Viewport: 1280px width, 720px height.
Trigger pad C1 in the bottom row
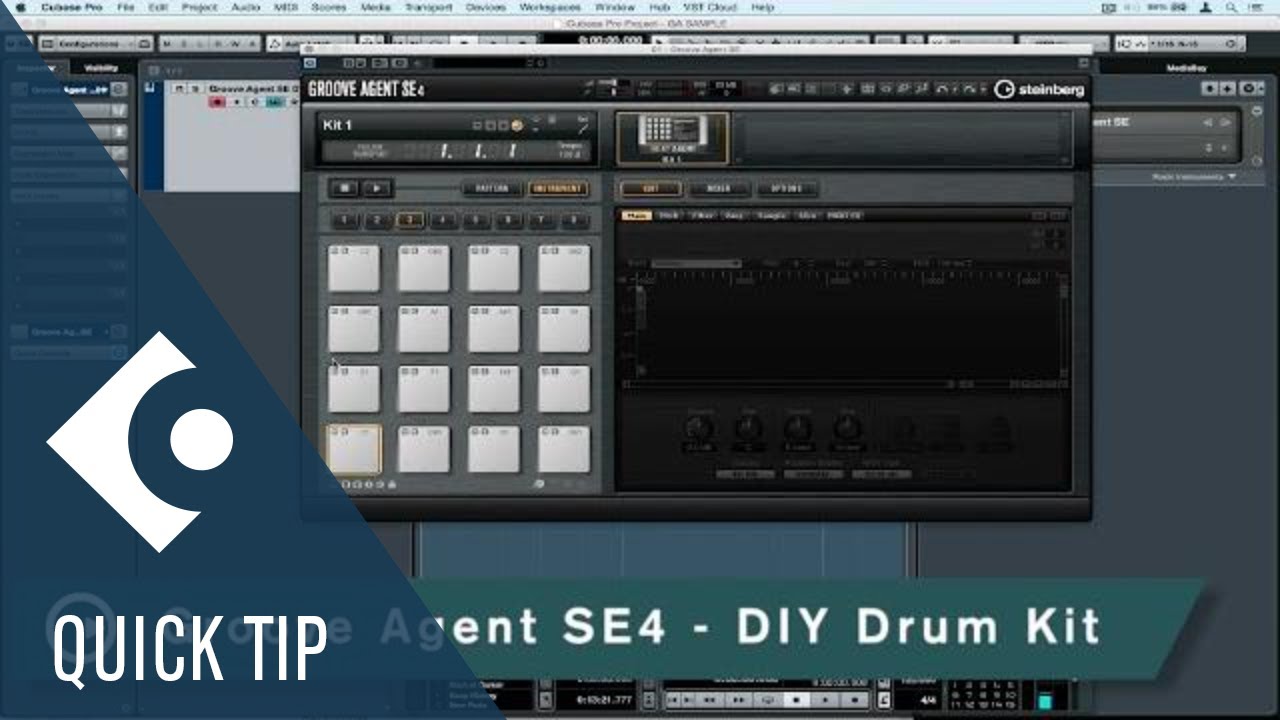354,449
